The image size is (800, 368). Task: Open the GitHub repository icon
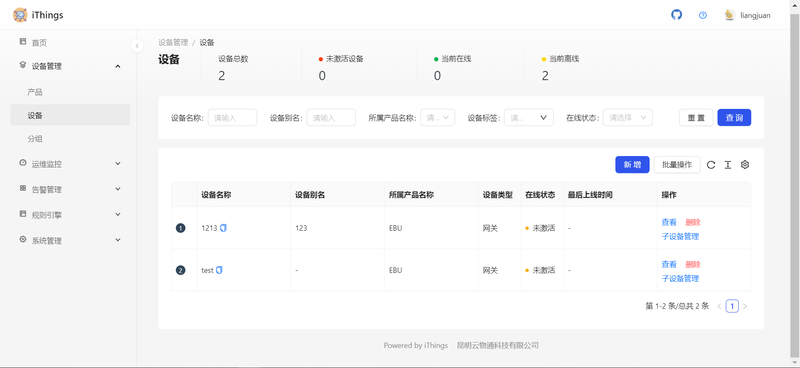point(676,15)
